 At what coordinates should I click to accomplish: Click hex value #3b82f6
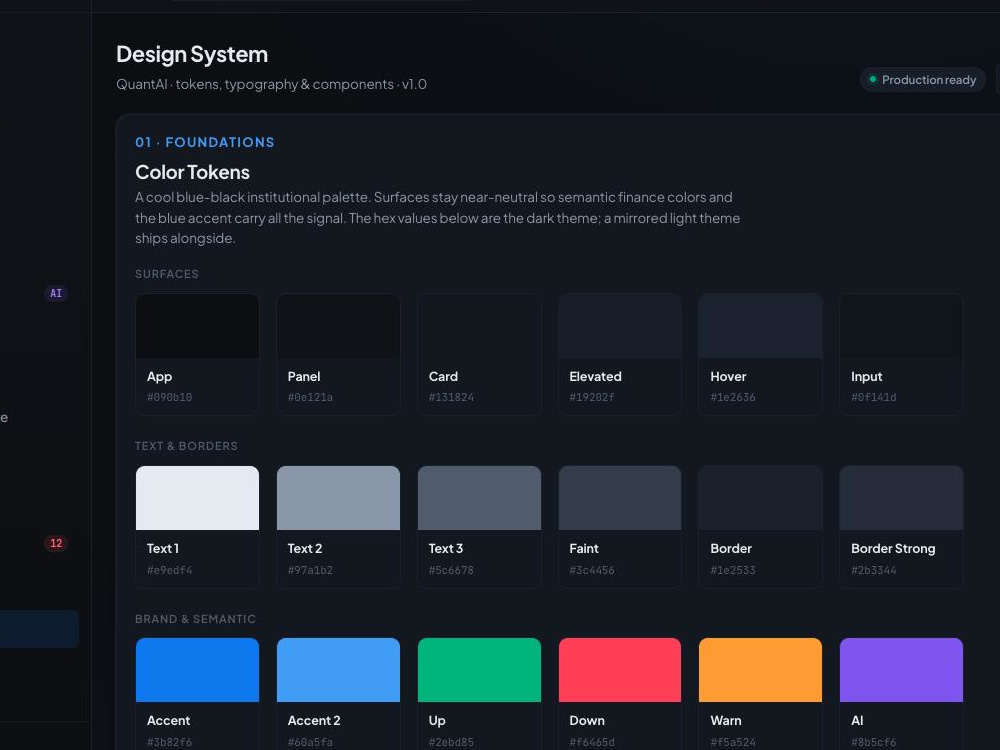pos(170,742)
